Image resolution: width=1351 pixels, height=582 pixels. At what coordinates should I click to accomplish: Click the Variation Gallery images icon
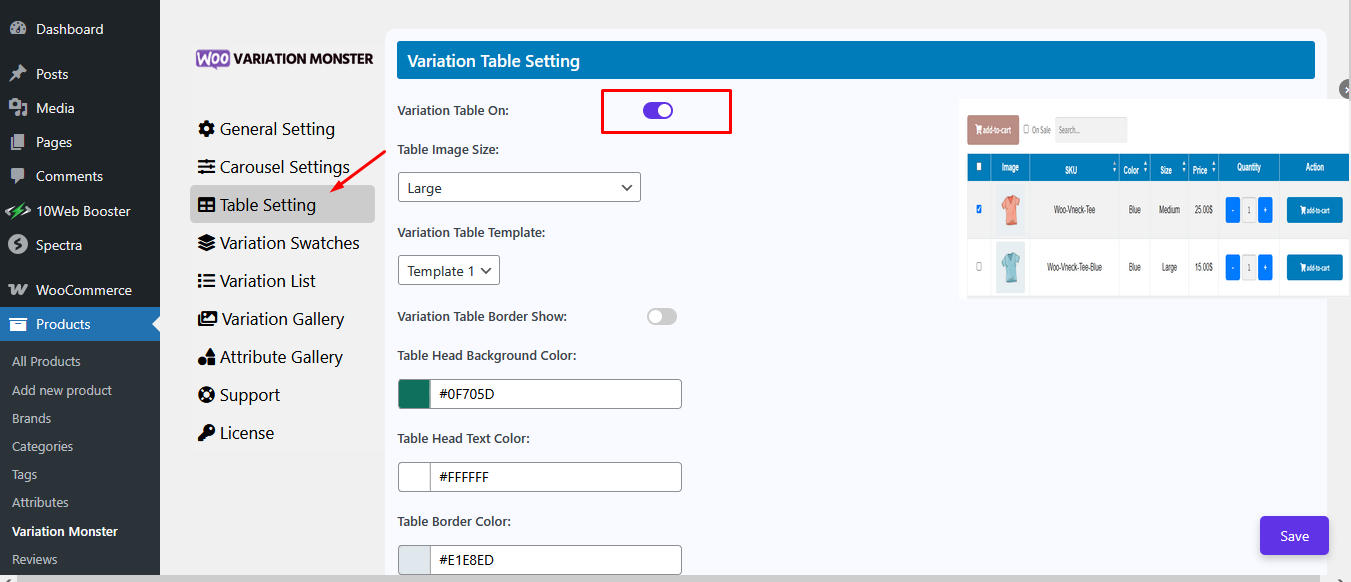point(207,319)
